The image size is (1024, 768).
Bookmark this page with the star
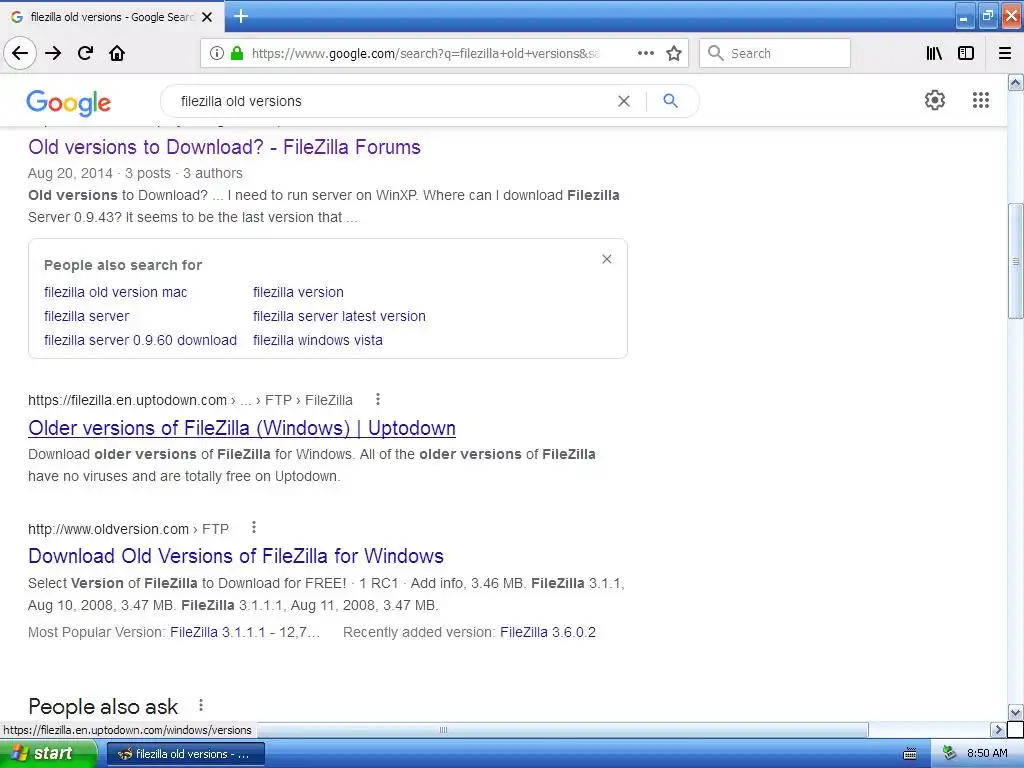pos(674,54)
